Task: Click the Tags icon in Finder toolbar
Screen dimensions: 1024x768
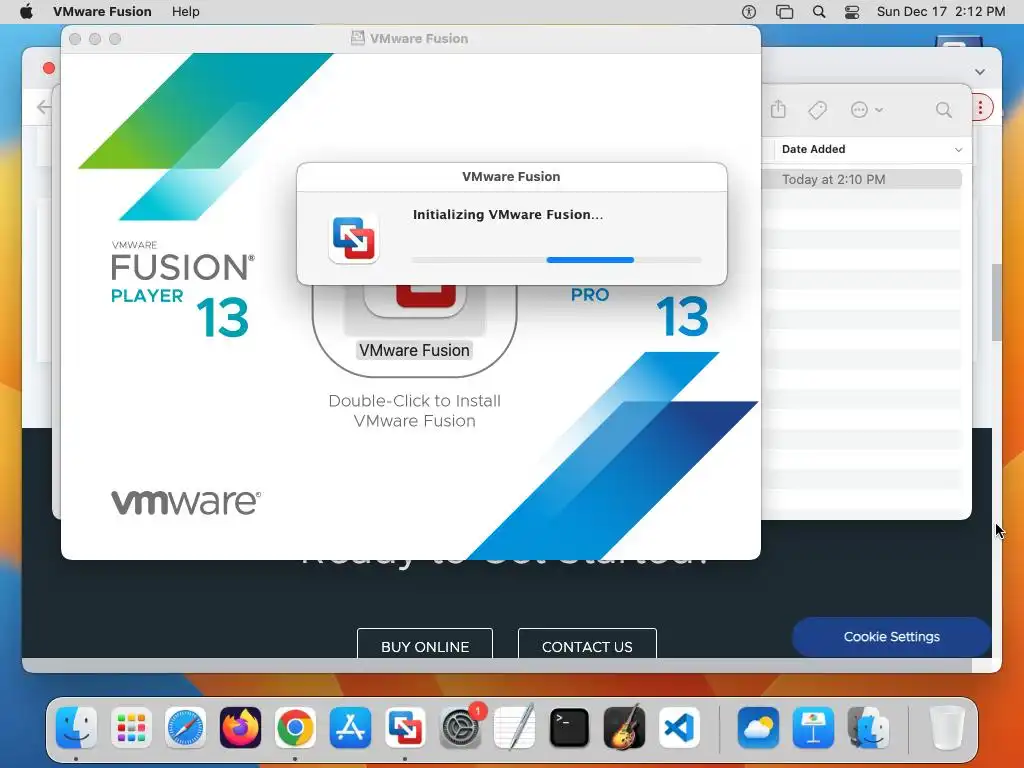Action: (x=817, y=110)
